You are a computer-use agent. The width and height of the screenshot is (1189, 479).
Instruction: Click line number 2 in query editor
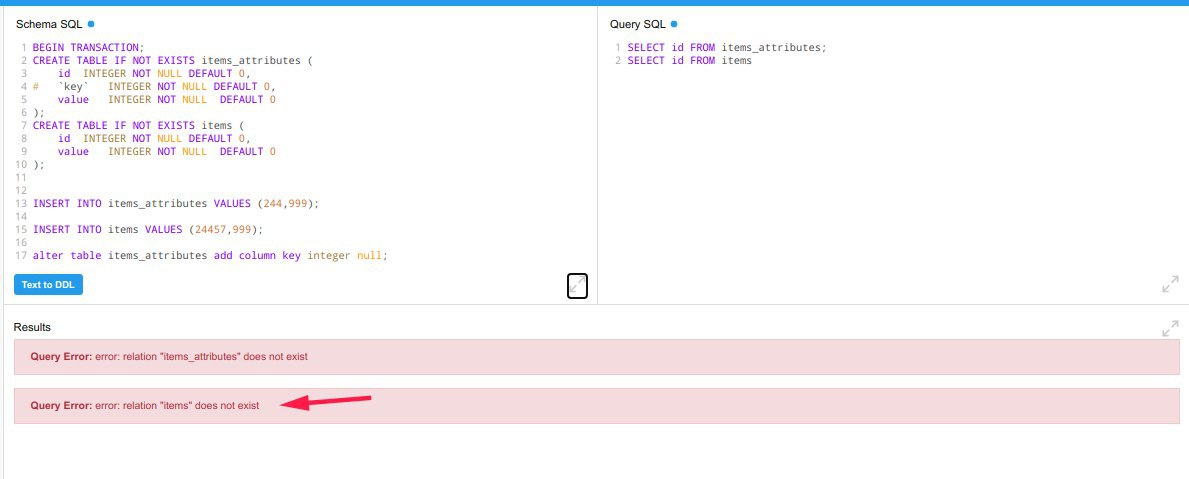click(x=619, y=60)
